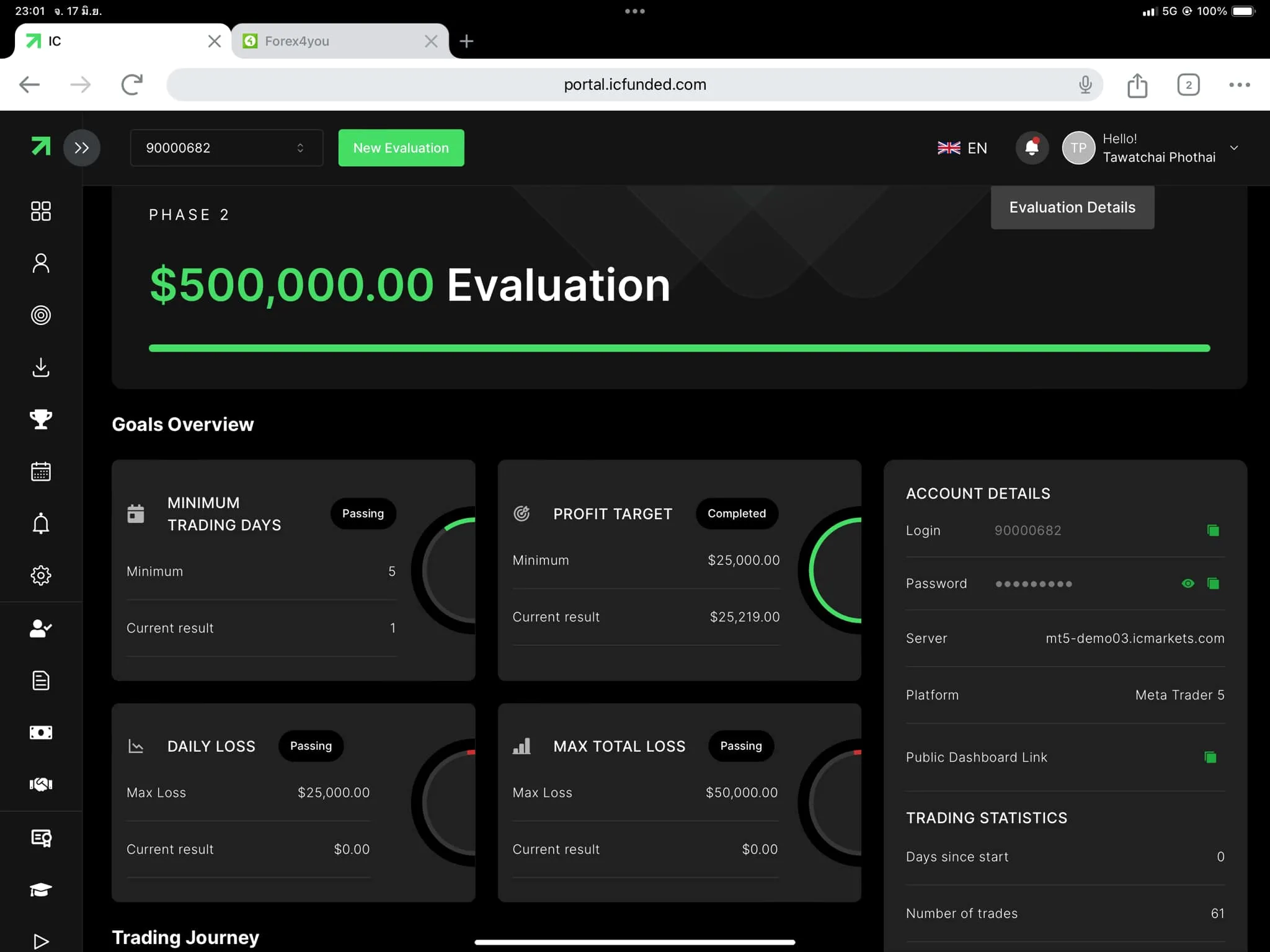Click the Max Total Loss bar chart icon

(522, 745)
